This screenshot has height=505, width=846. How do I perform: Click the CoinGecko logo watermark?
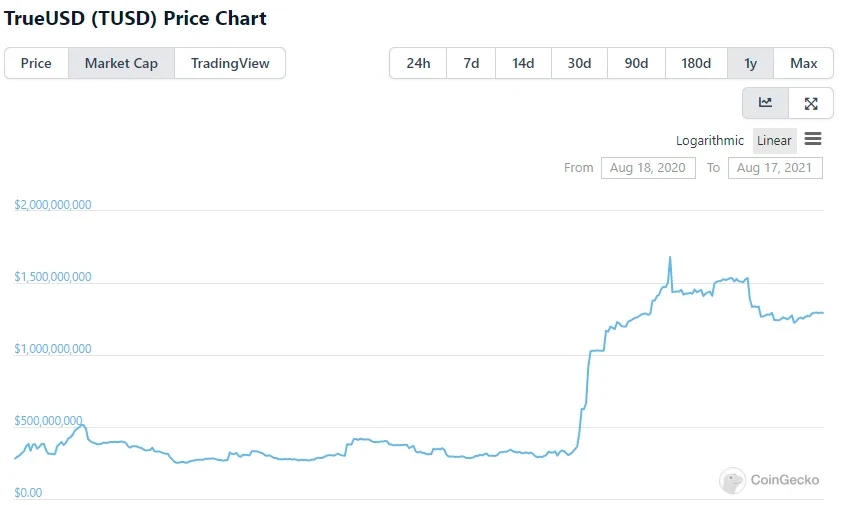(x=769, y=480)
